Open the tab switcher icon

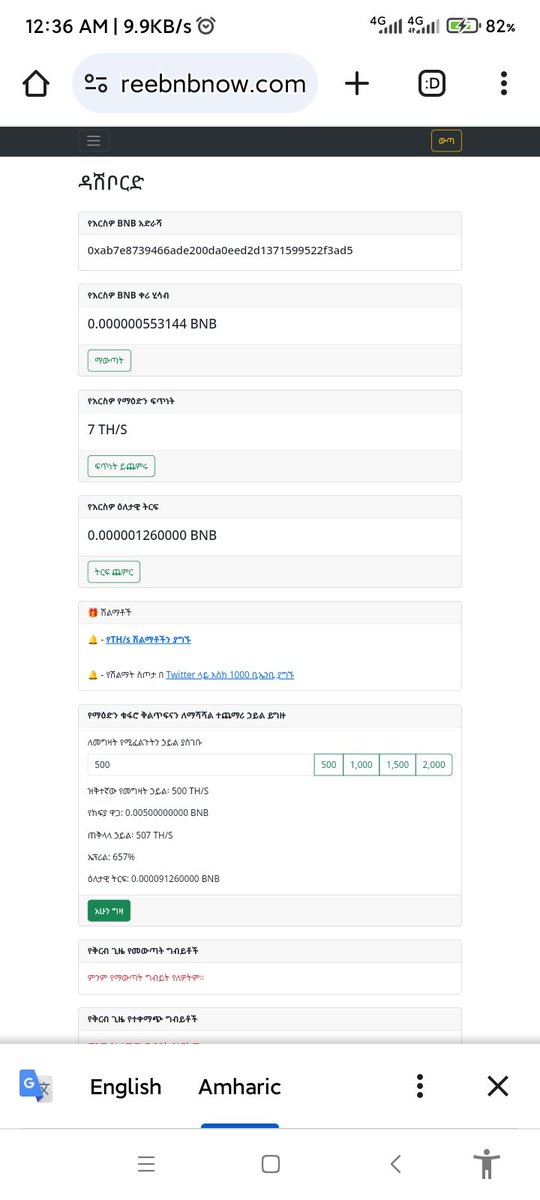point(433,84)
